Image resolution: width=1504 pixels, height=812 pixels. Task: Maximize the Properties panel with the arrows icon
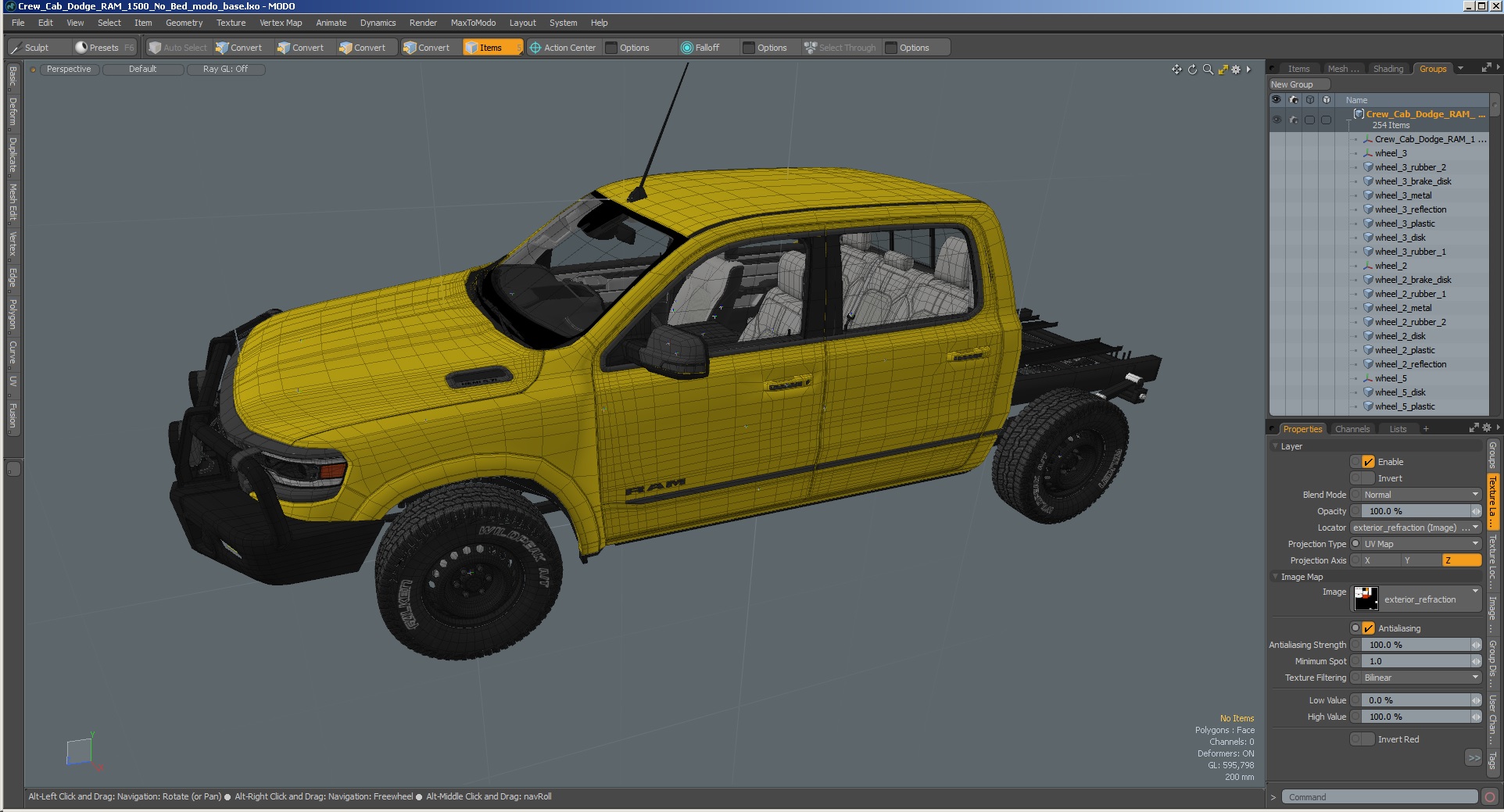pyautogui.click(x=1474, y=428)
